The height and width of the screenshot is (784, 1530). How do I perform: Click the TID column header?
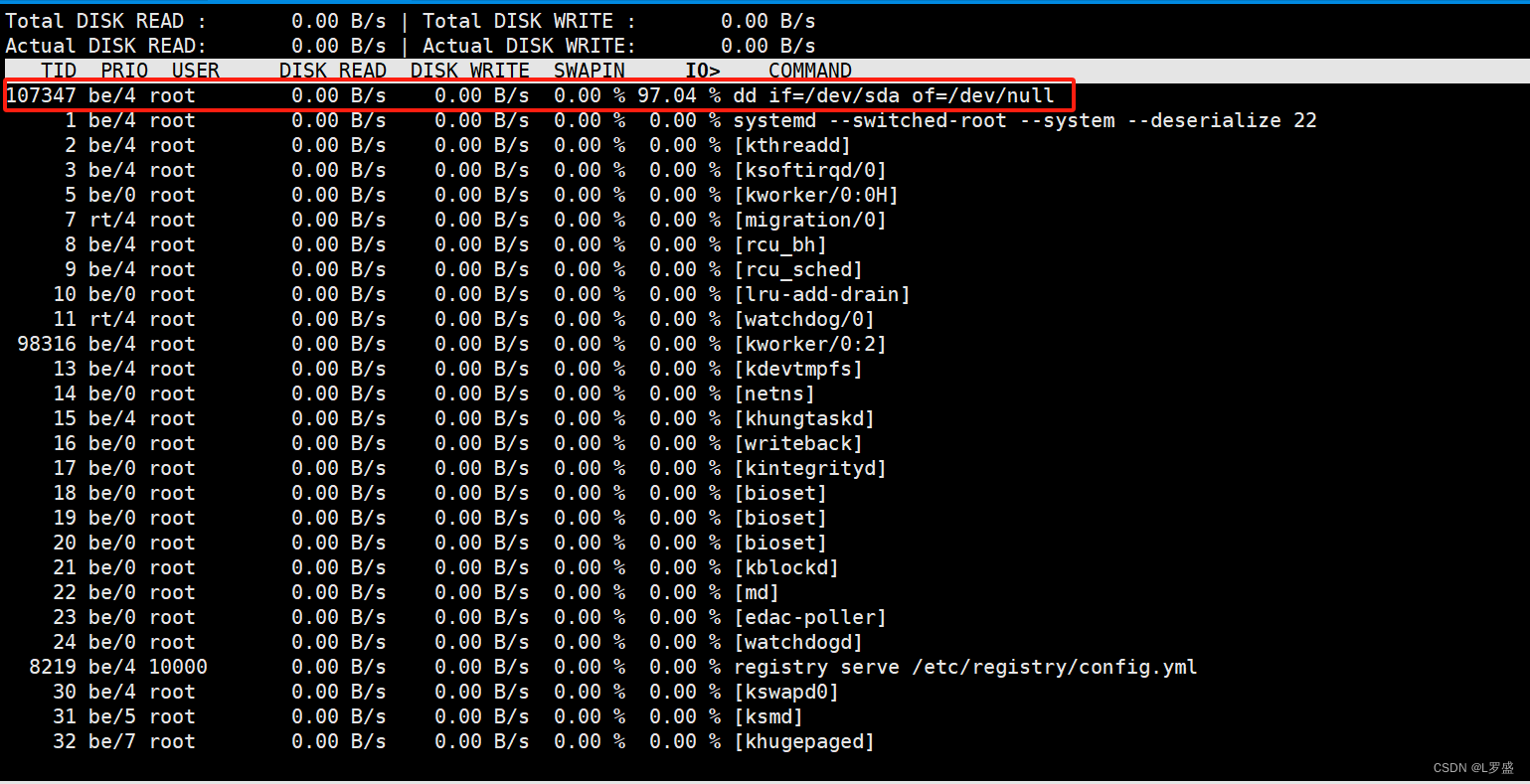tap(59, 71)
